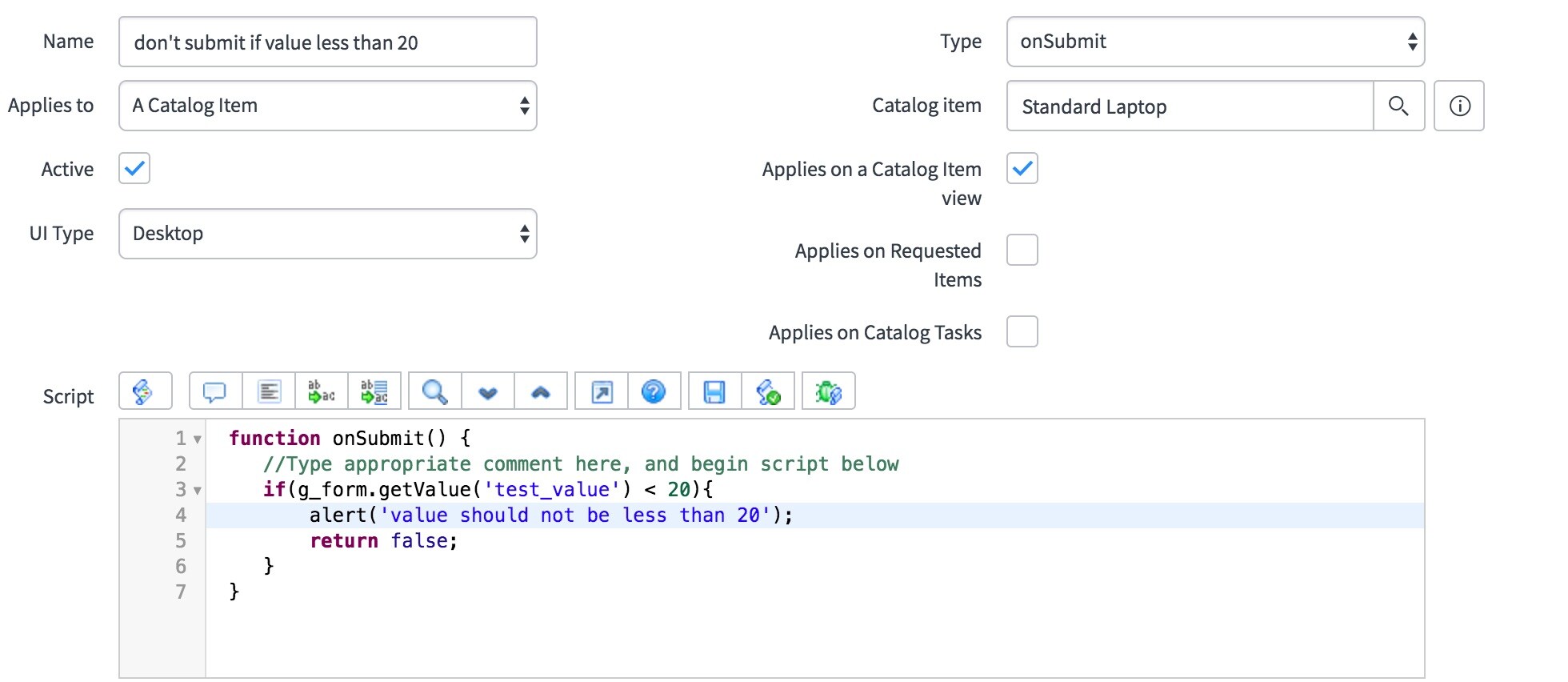1568x682 pixels.
Task: Click line number 5 in the gutter
Action: 181,540
